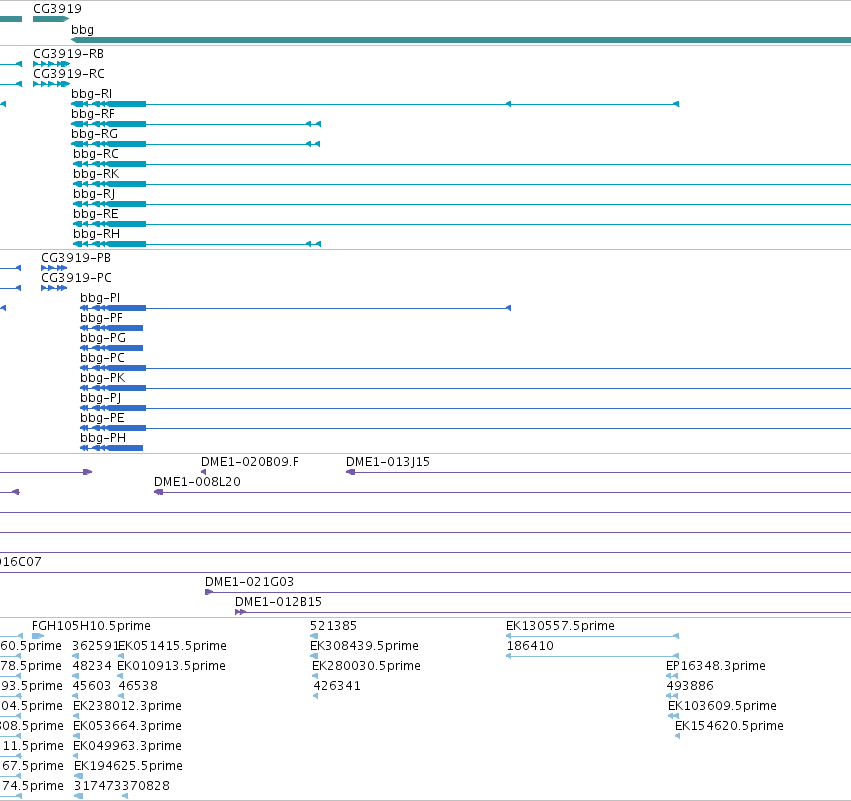851x801 pixels.
Task: Select protein bbg-PE label
Action: click(x=103, y=418)
